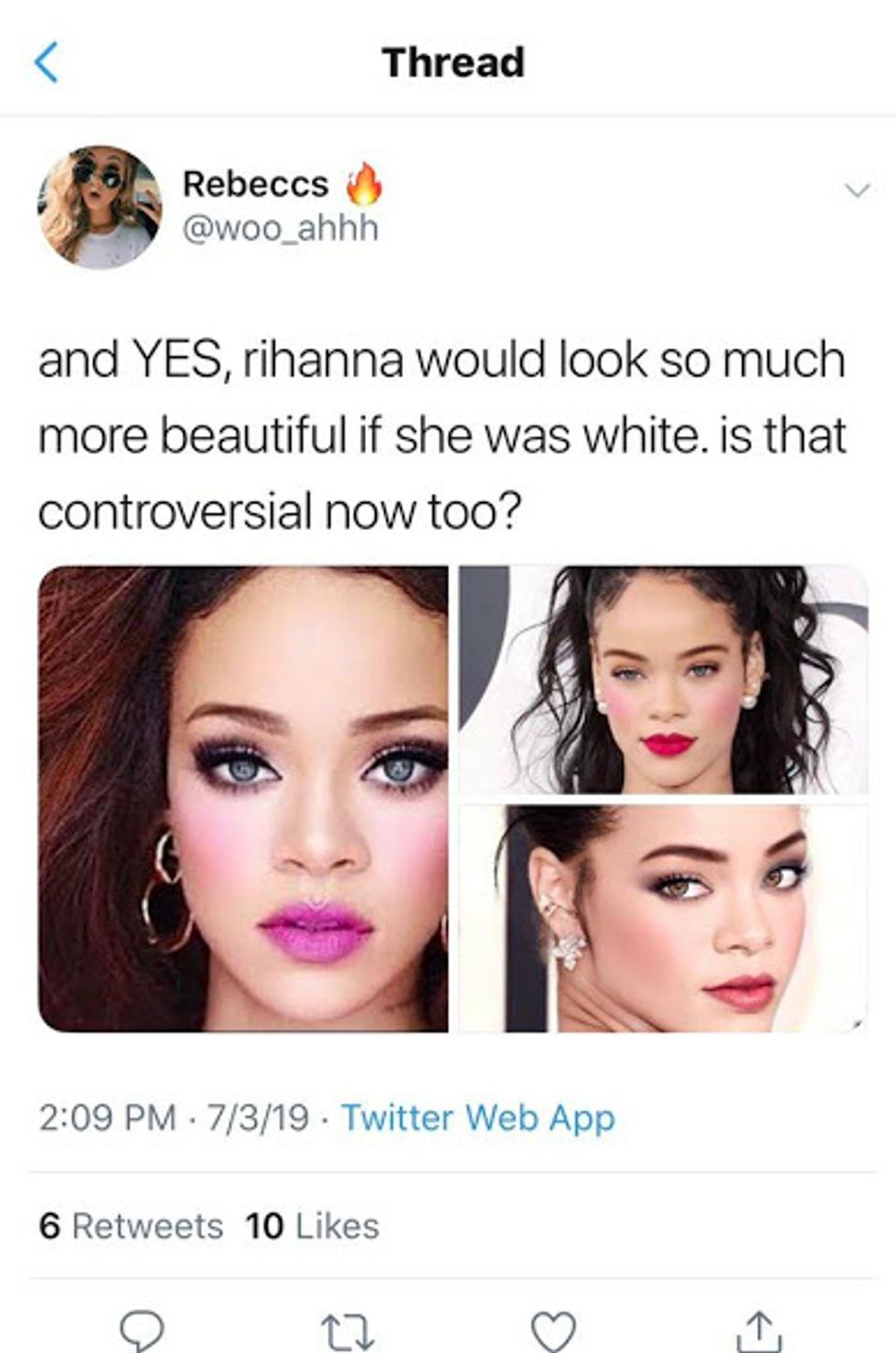Open the top-right tweet photo
The width and height of the screenshot is (896, 1353).
(664, 680)
